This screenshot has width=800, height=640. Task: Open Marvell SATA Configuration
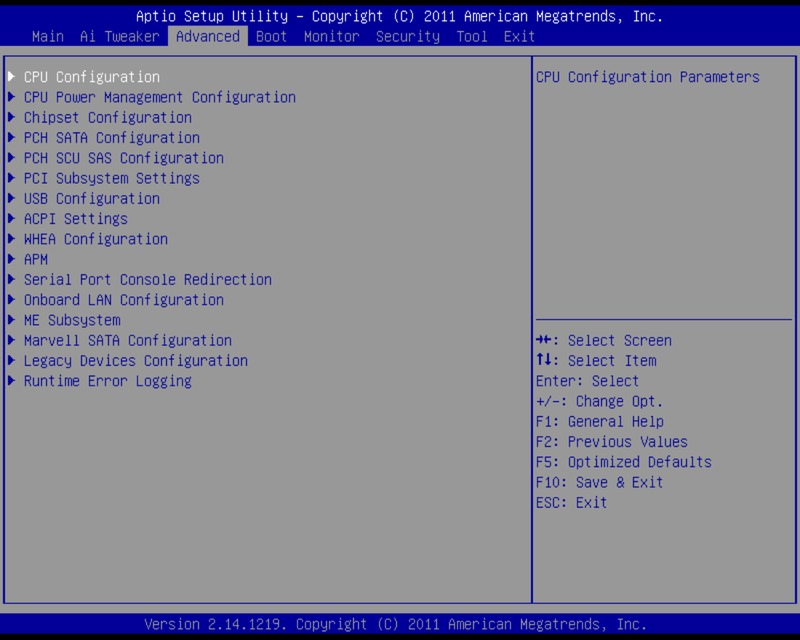pos(127,340)
